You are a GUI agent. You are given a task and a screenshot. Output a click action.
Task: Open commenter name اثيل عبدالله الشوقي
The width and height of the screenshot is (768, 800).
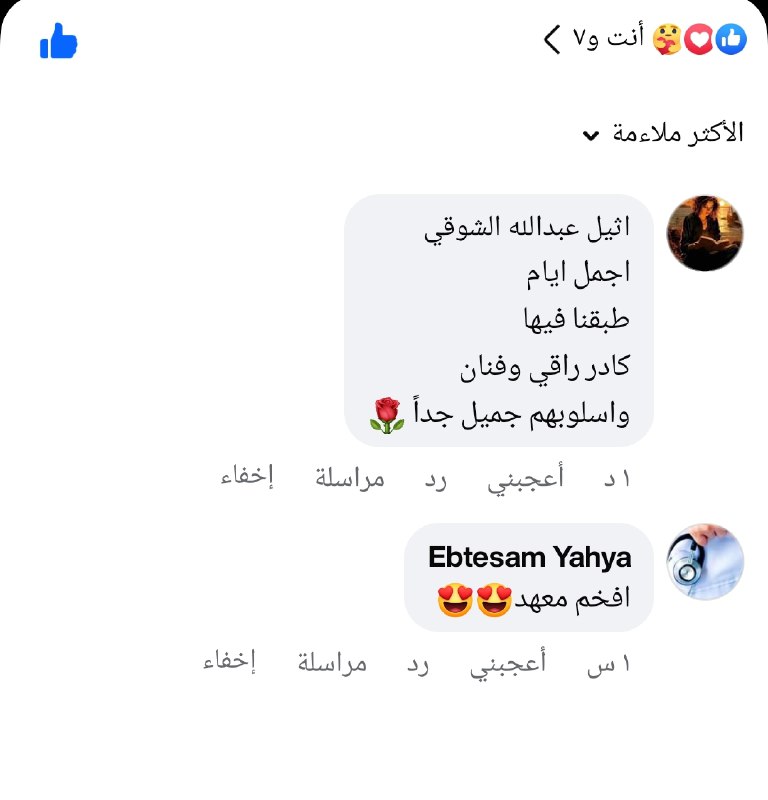point(527,228)
